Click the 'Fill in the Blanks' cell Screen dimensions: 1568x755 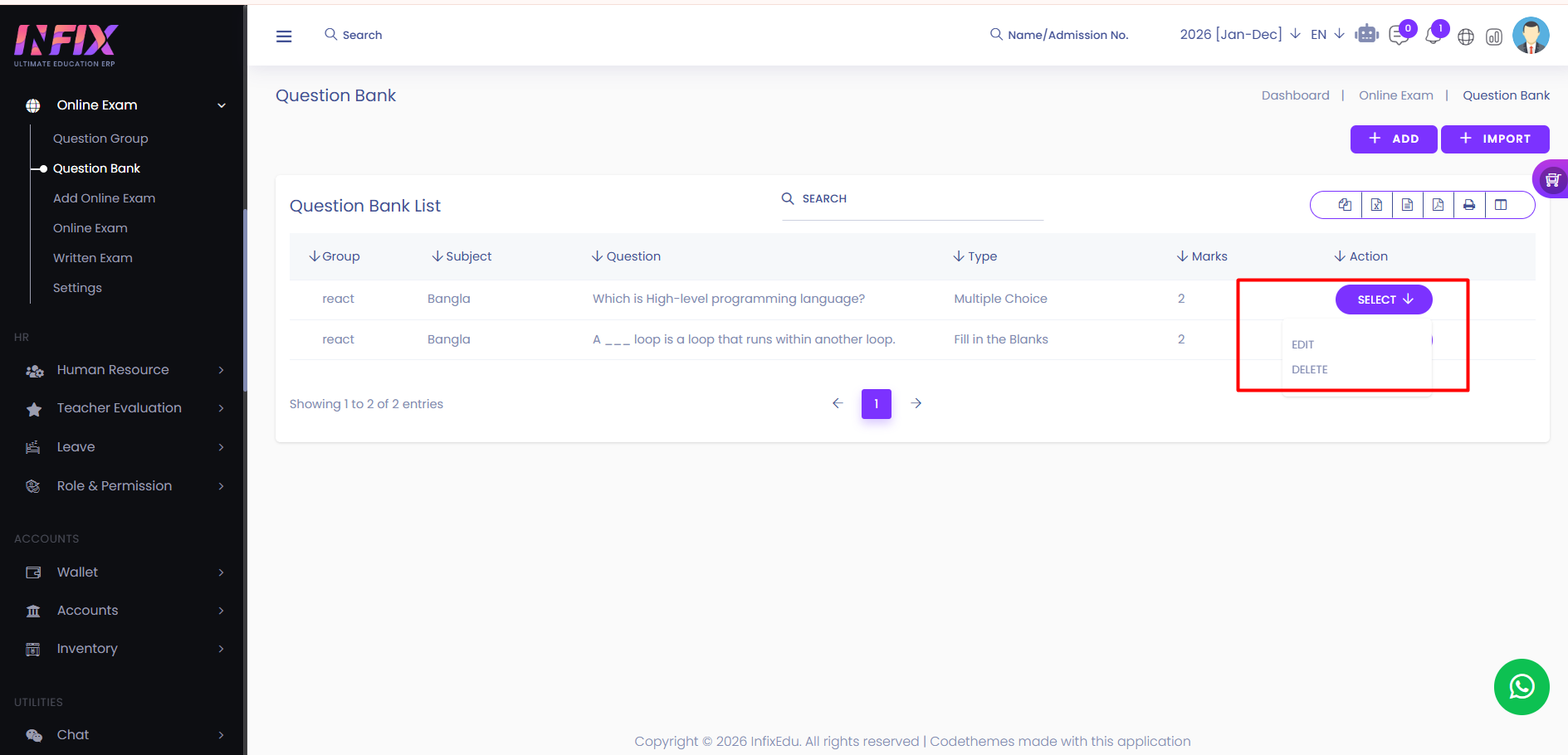point(1001,339)
